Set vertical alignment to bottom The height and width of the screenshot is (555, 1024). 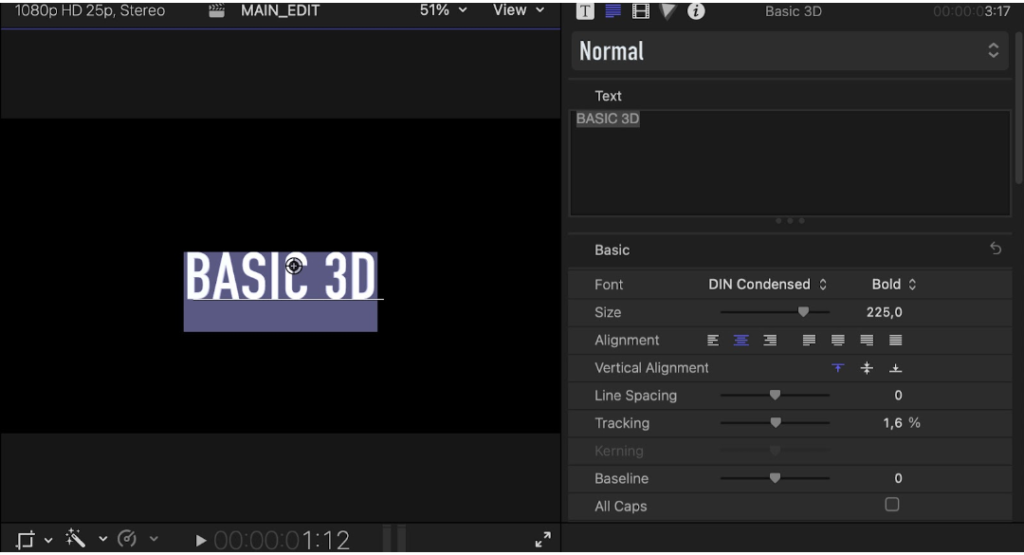pos(896,368)
